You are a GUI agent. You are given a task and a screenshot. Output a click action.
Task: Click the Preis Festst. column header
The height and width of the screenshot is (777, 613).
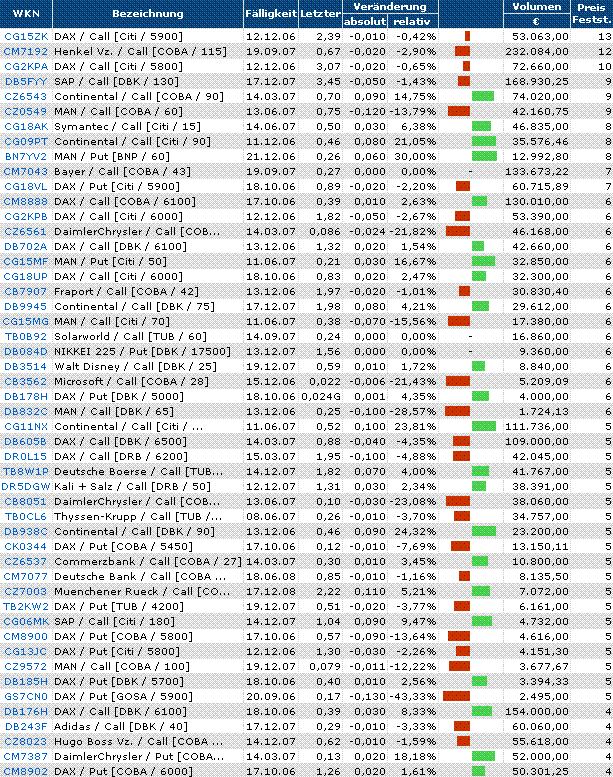pos(592,14)
